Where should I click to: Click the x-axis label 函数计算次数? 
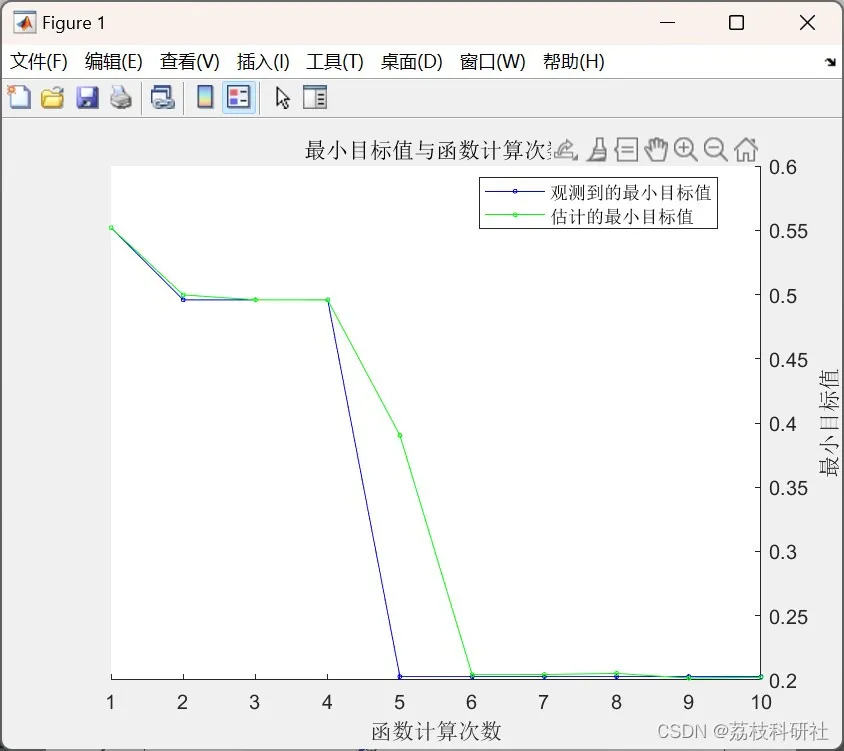pyautogui.click(x=436, y=731)
